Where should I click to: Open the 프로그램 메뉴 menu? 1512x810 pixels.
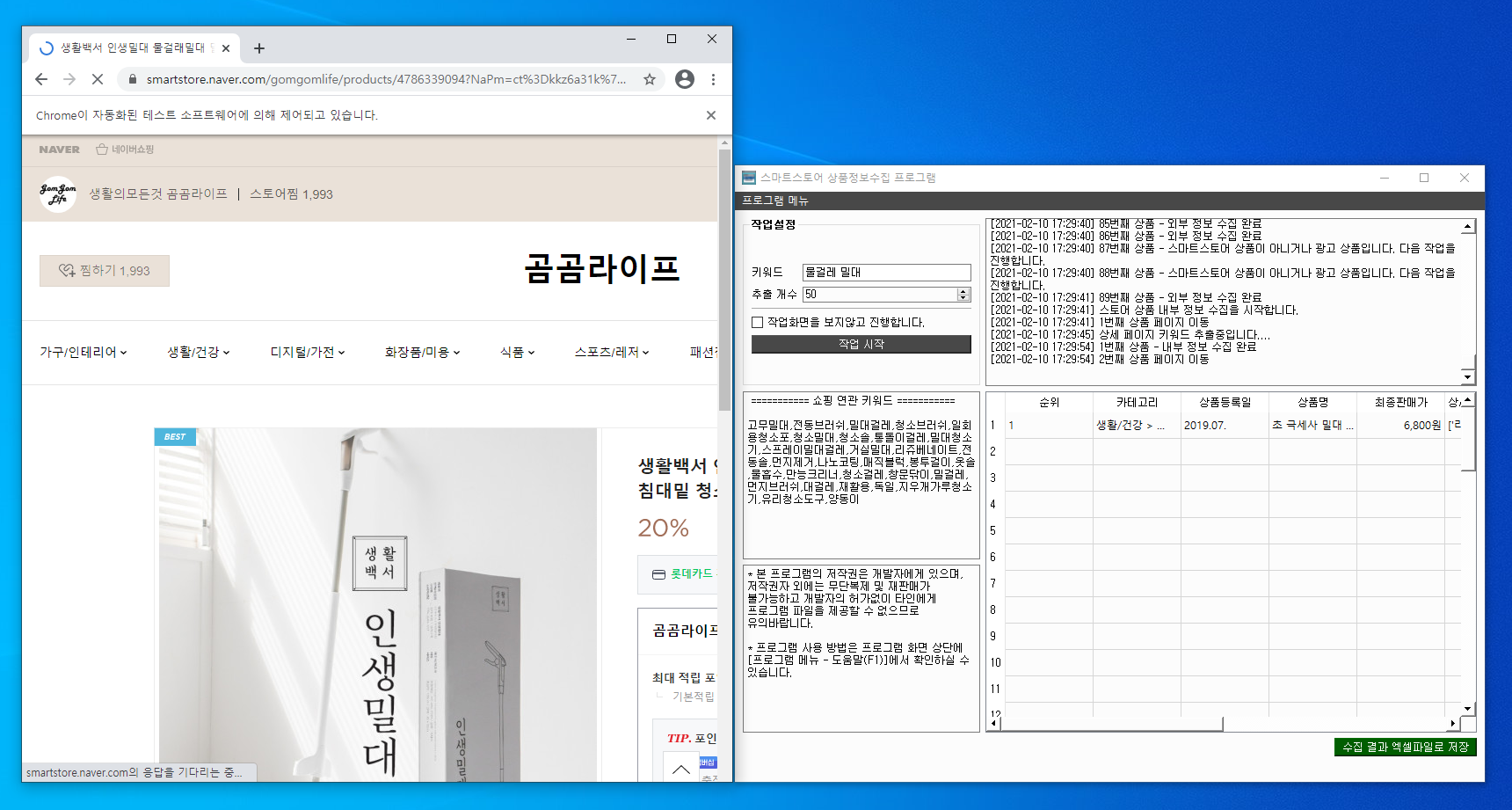[775, 201]
